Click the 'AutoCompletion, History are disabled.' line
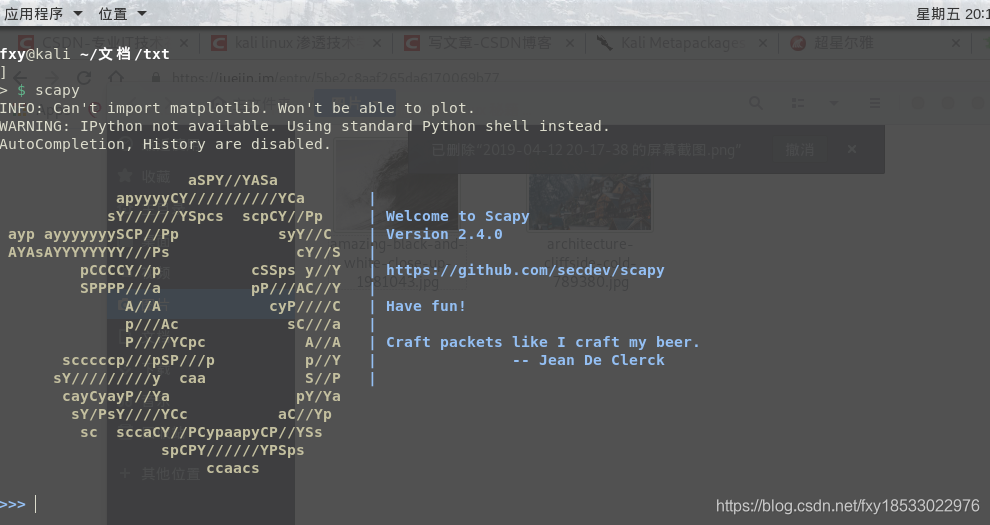The width and height of the screenshot is (990, 525). tap(165, 144)
